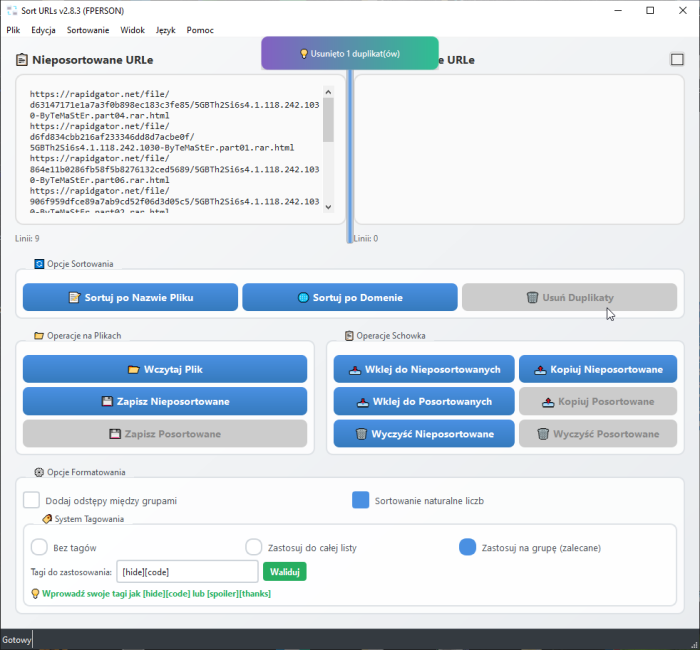Click the unsorted URL list scrollbar

tap(328, 150)
